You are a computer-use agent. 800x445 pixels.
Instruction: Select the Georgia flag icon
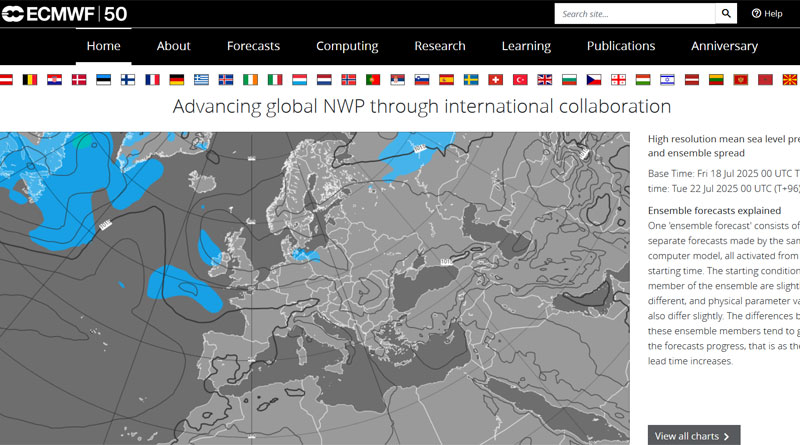coord(617,80)
